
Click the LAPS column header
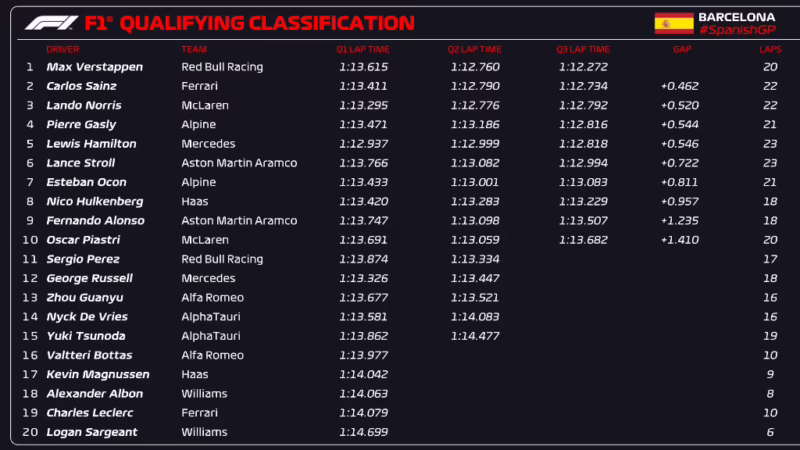770,49
